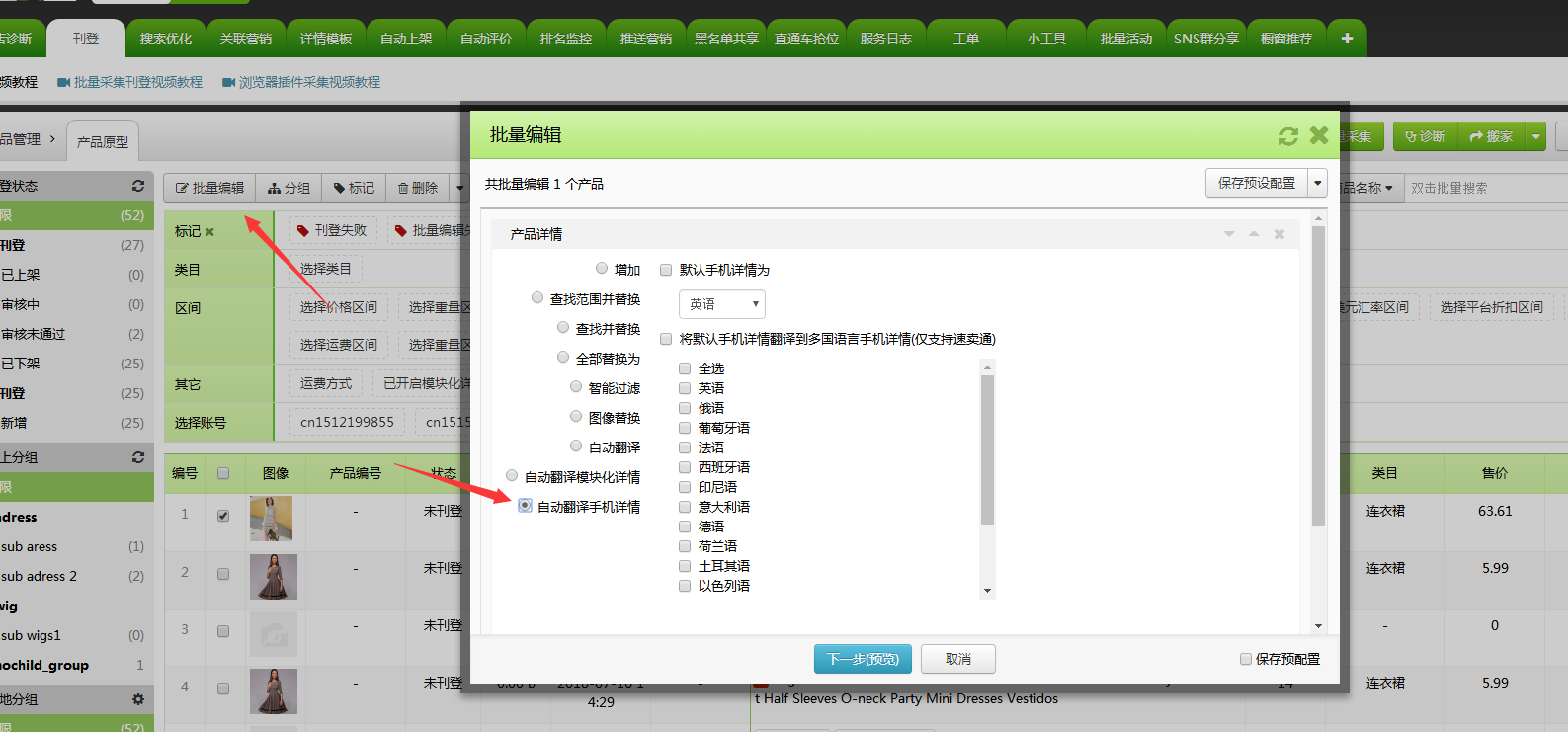This screenshot has height=732, width=1568.
Task: Click the refresh icon in 批量编辑 dialog
Action: tap(1288, 136)
